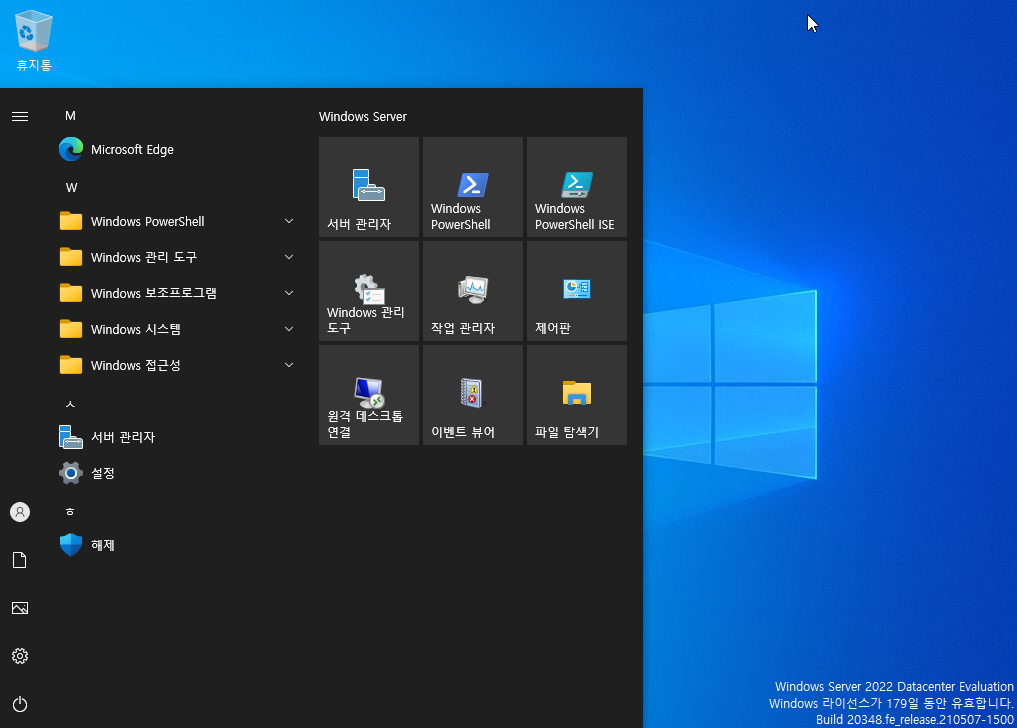Click the Windows 보조프로그램 folder icon
Screen dimensions: 1017x728
point(71,293)
